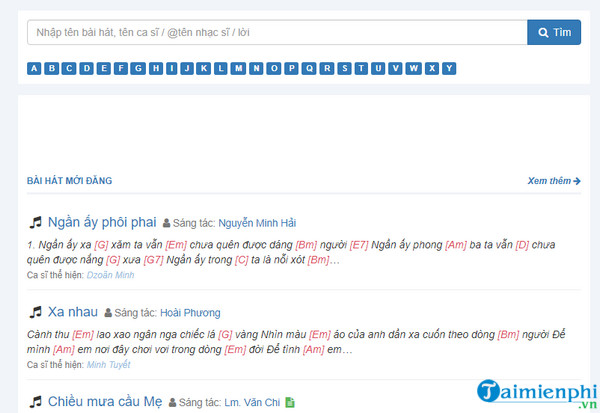
Task: Filter songs by letter A
Action: (x=34, y=69)
